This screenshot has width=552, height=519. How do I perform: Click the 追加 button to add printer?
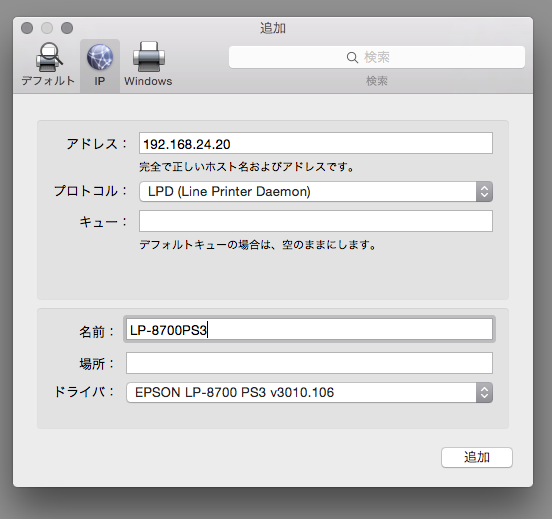(477, 457)
